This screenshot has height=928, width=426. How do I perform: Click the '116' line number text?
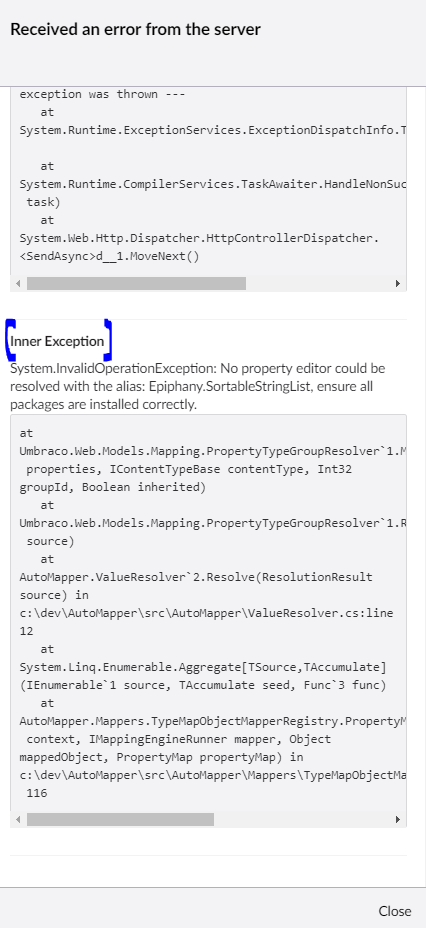click(x=37, y=793)
